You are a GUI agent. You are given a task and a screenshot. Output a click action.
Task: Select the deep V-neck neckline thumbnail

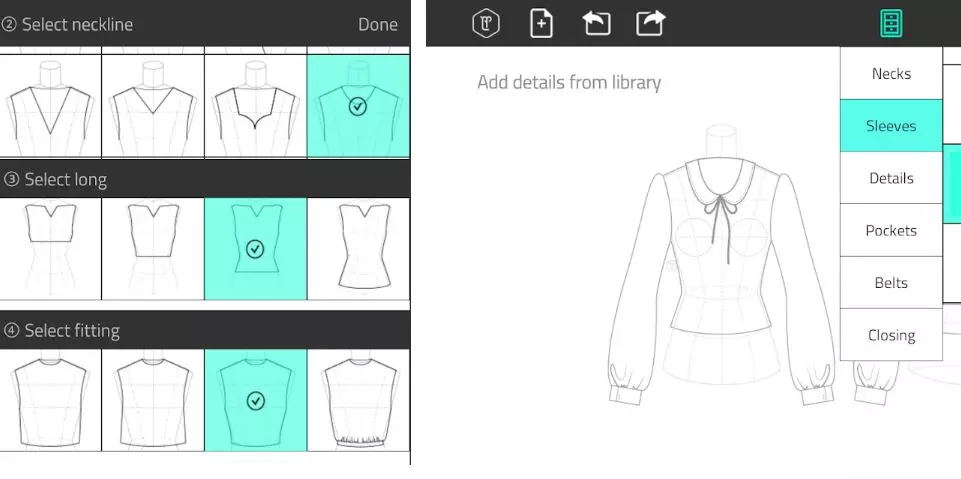click(x=50, y=106)
